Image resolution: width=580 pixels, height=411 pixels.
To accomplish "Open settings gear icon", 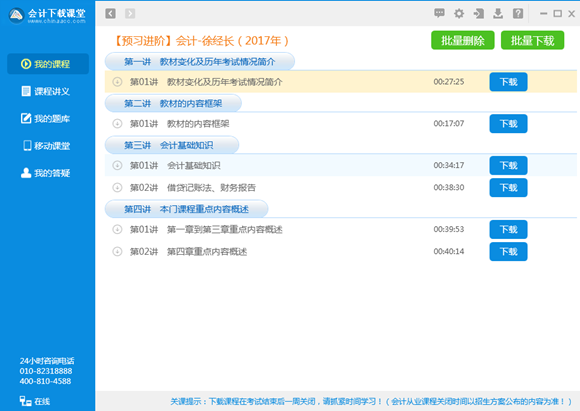I will [x=459, y=14].
